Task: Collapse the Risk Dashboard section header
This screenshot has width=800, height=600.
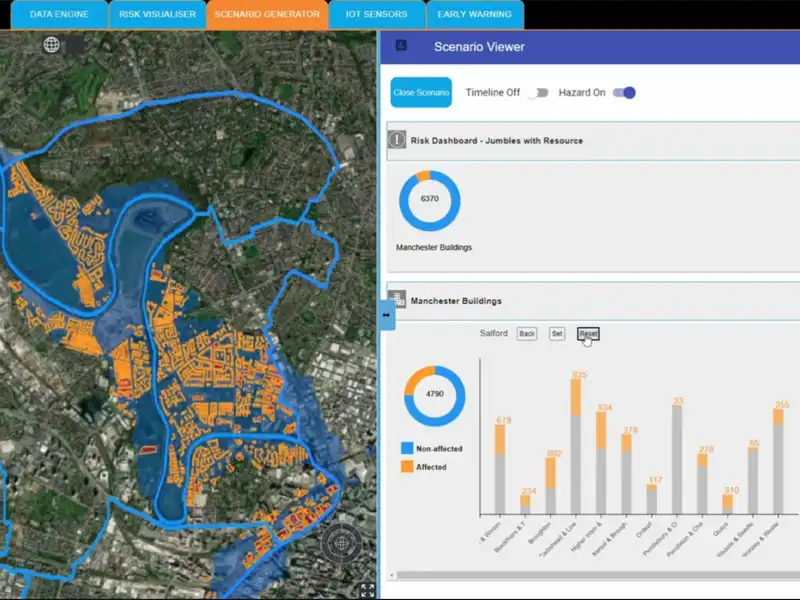Action: point(590,140)
